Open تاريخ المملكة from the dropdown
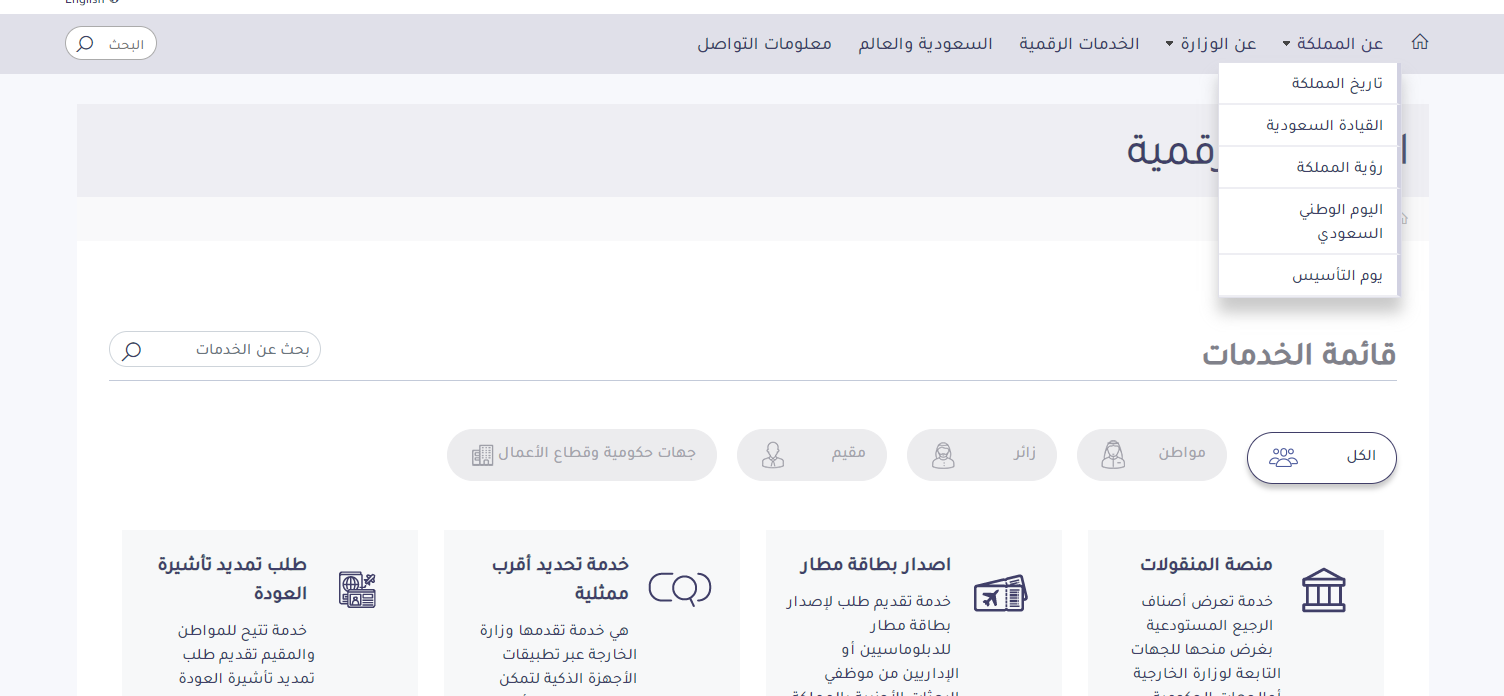Viewport: 1504px width, 696px height. click(1336, 84)
